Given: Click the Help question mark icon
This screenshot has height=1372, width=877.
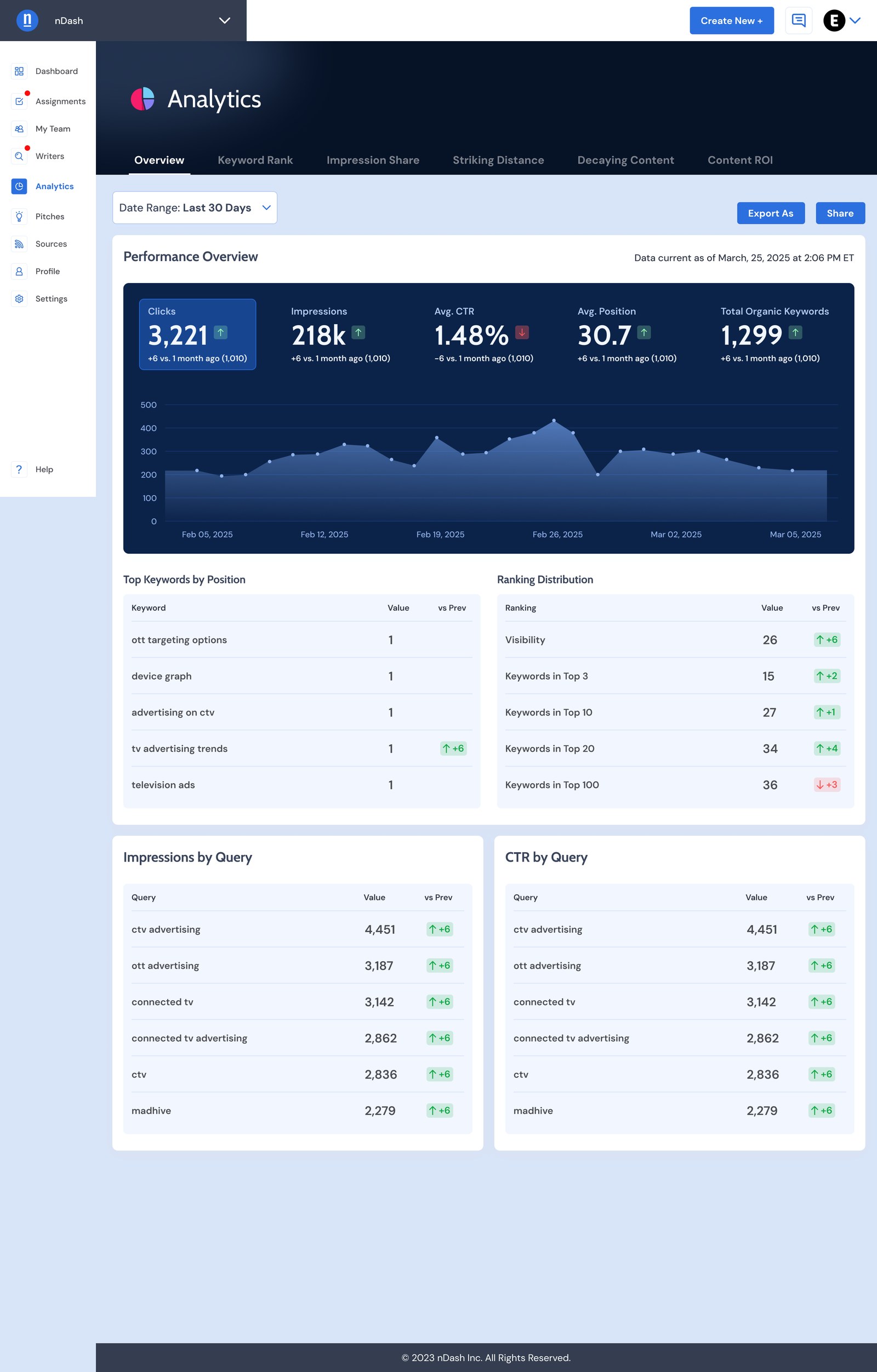Looking at the screenshot, I should point(19,469).
